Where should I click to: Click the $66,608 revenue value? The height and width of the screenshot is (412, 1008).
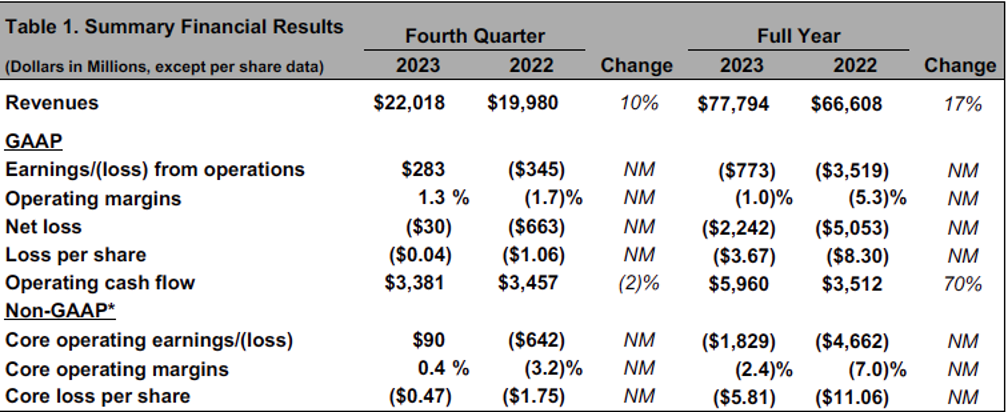[847, 103]
